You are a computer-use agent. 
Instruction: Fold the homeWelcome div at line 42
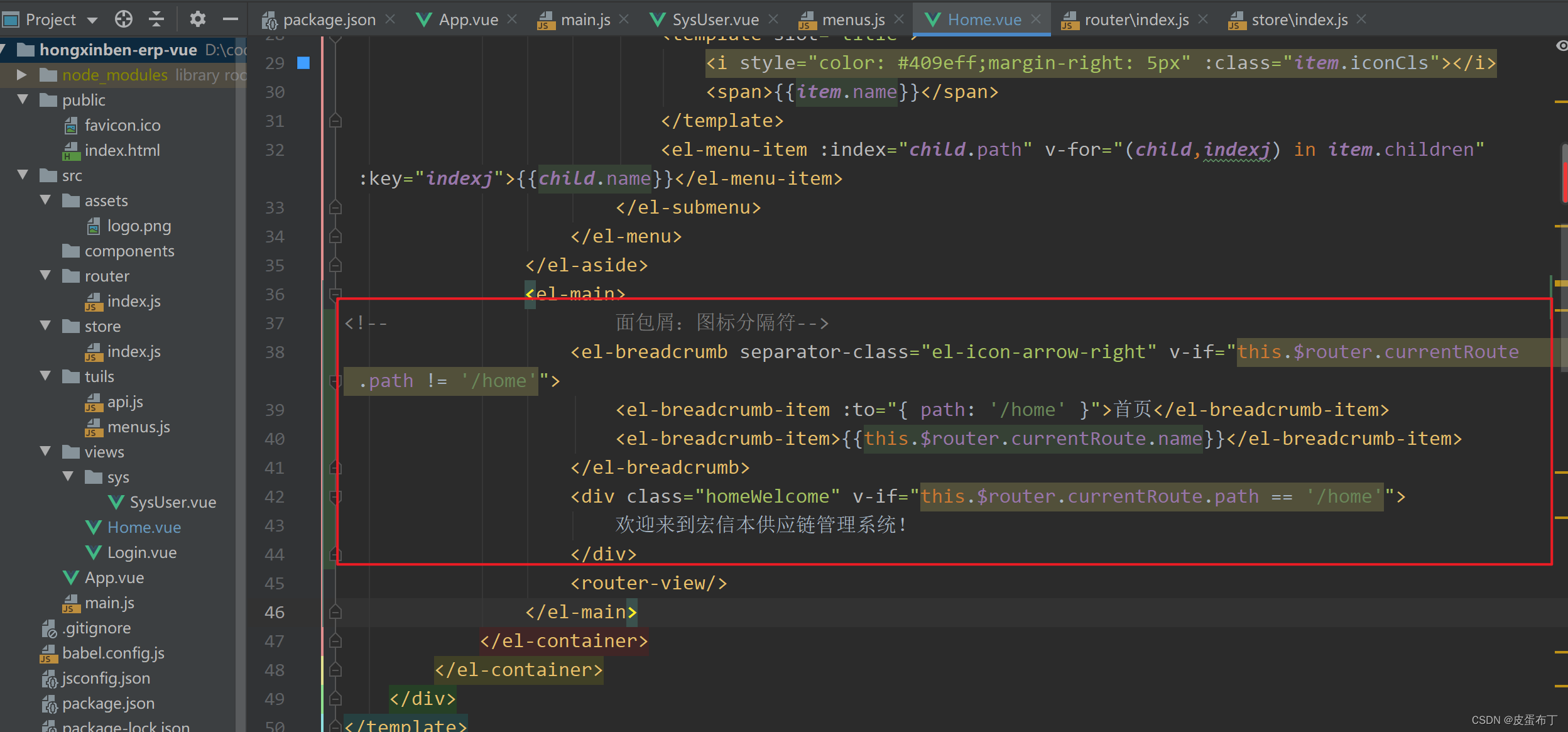tap(335, 496)
